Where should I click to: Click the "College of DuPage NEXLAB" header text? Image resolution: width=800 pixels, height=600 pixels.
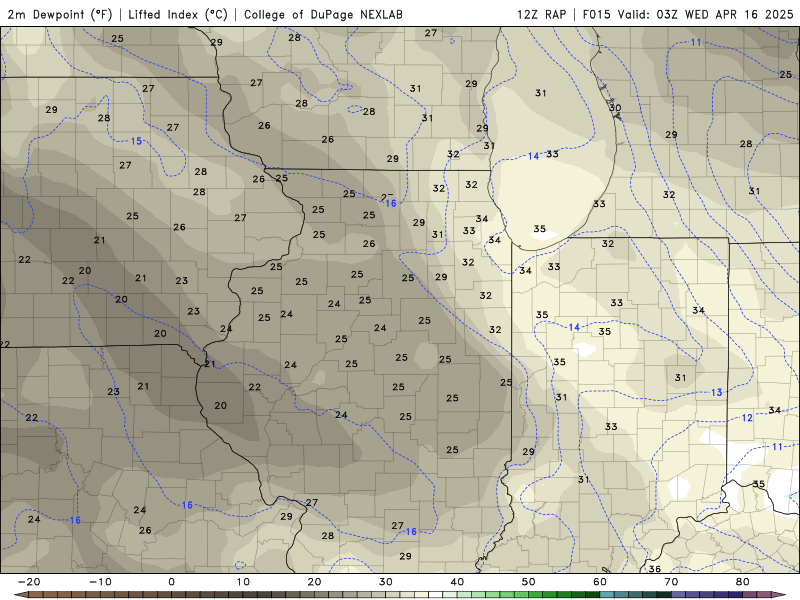323,14
